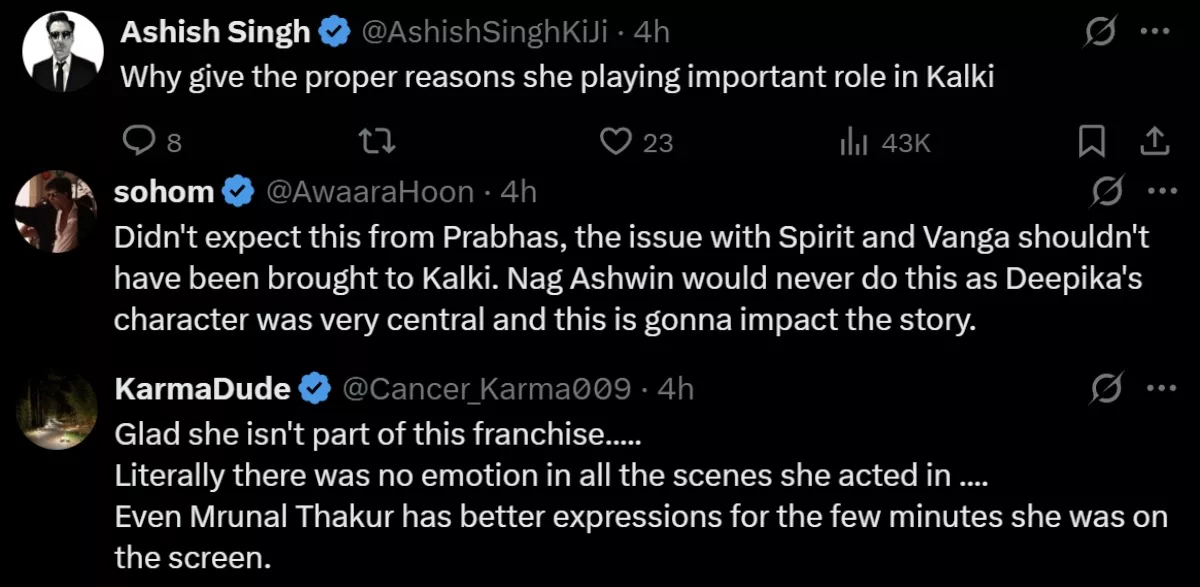This screenshot has width=1200, height=587.
Task: Share Ashish Singh's tweet
Action: [x=1155, y=144]
